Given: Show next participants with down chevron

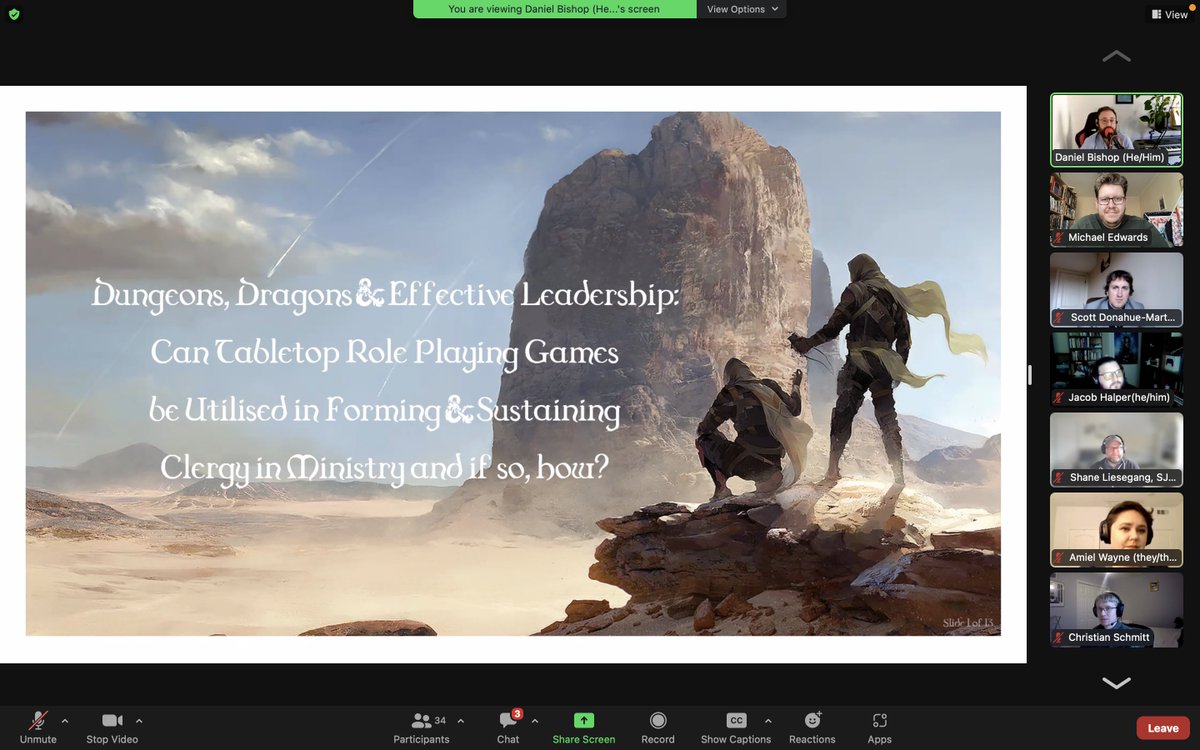Looking at the screenshot, I should coord(1116,683).
